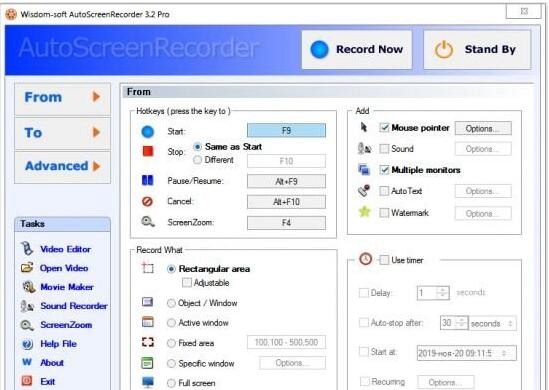Open the Movie Maker link

(67, 287)
